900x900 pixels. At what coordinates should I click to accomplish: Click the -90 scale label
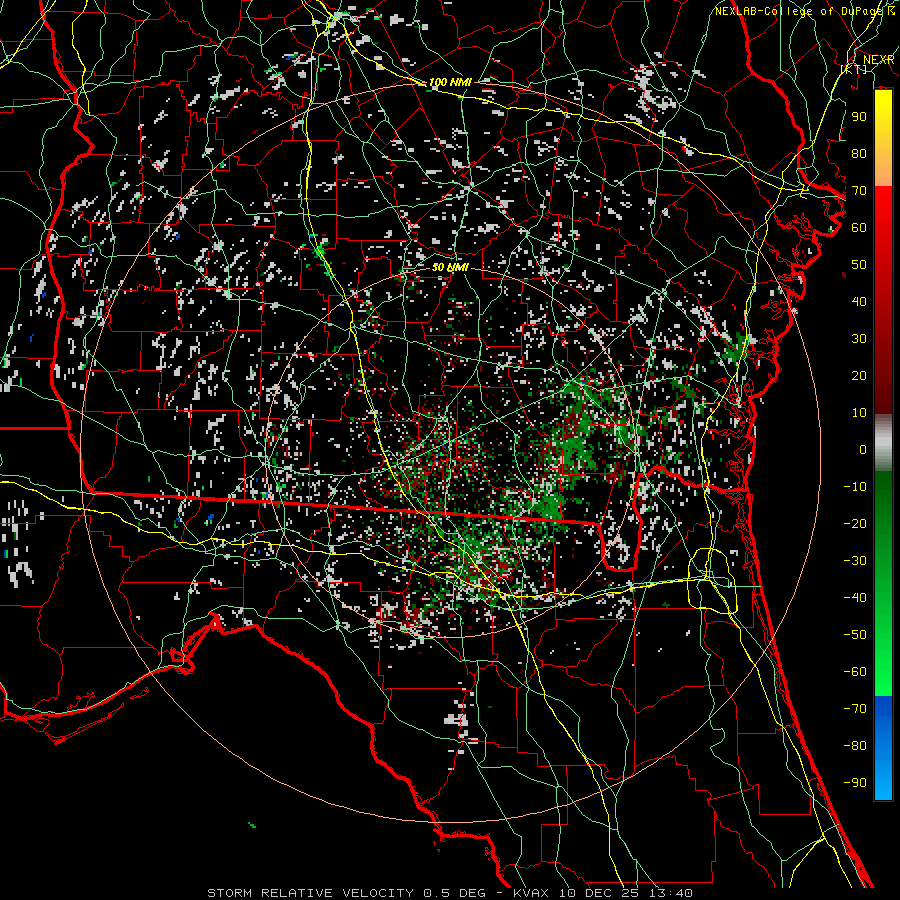(x=855, y=782)
